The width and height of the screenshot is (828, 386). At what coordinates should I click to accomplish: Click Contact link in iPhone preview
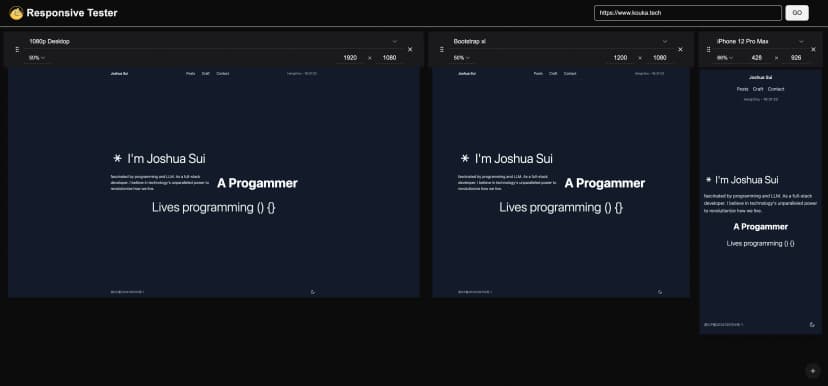776,89
